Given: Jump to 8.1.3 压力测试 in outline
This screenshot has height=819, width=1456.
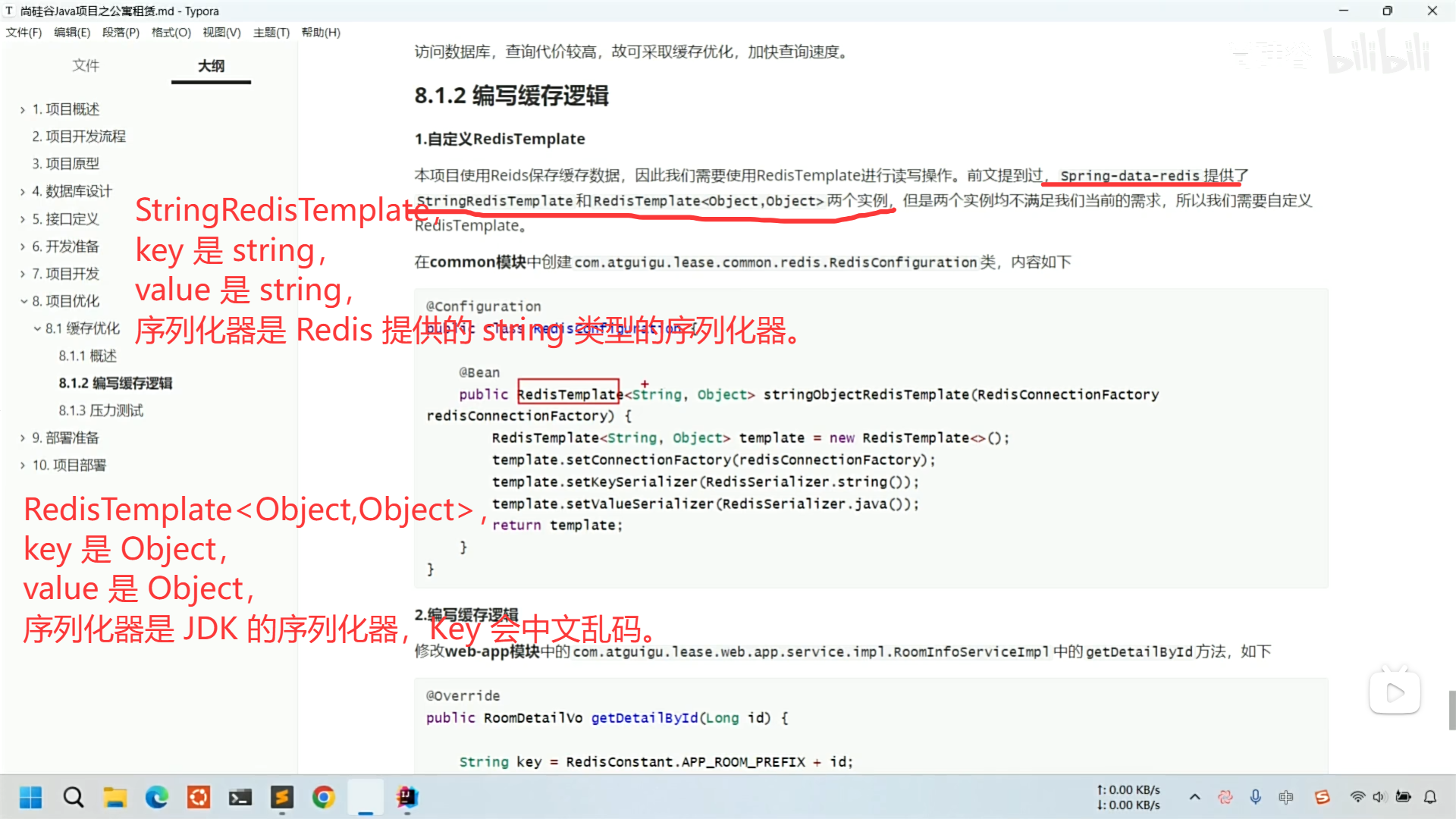Looking at the screenshot, I should 101,410.
